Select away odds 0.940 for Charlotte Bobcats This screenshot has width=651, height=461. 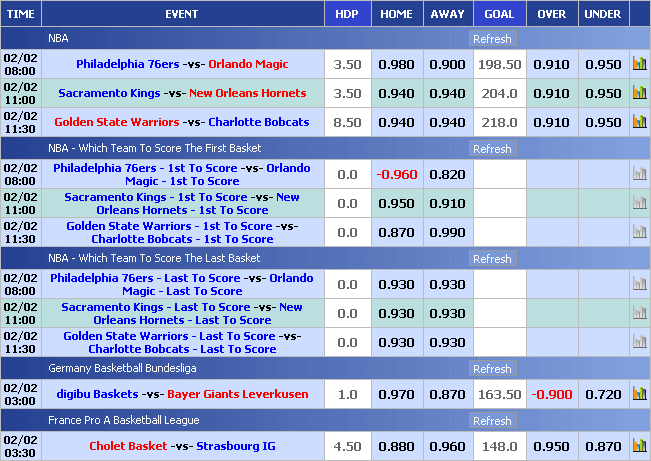pos(447,122)
